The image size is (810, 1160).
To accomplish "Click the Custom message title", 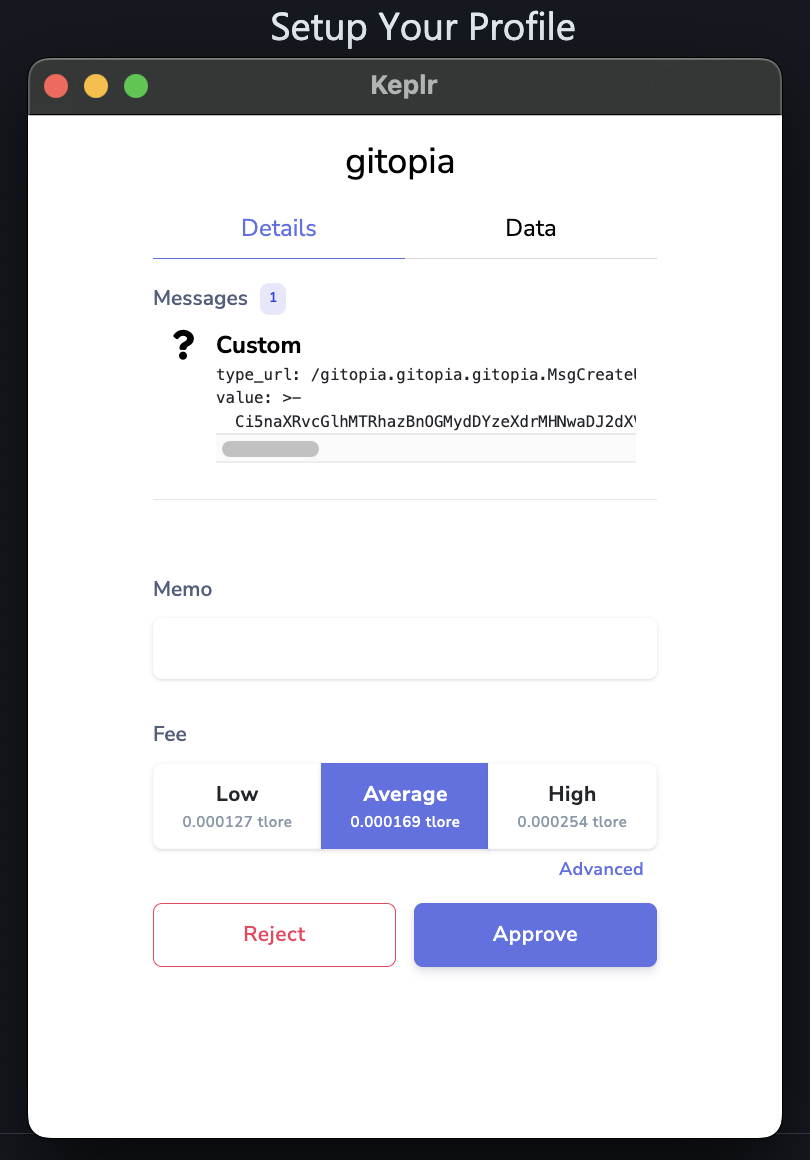I will coord(258,345).
